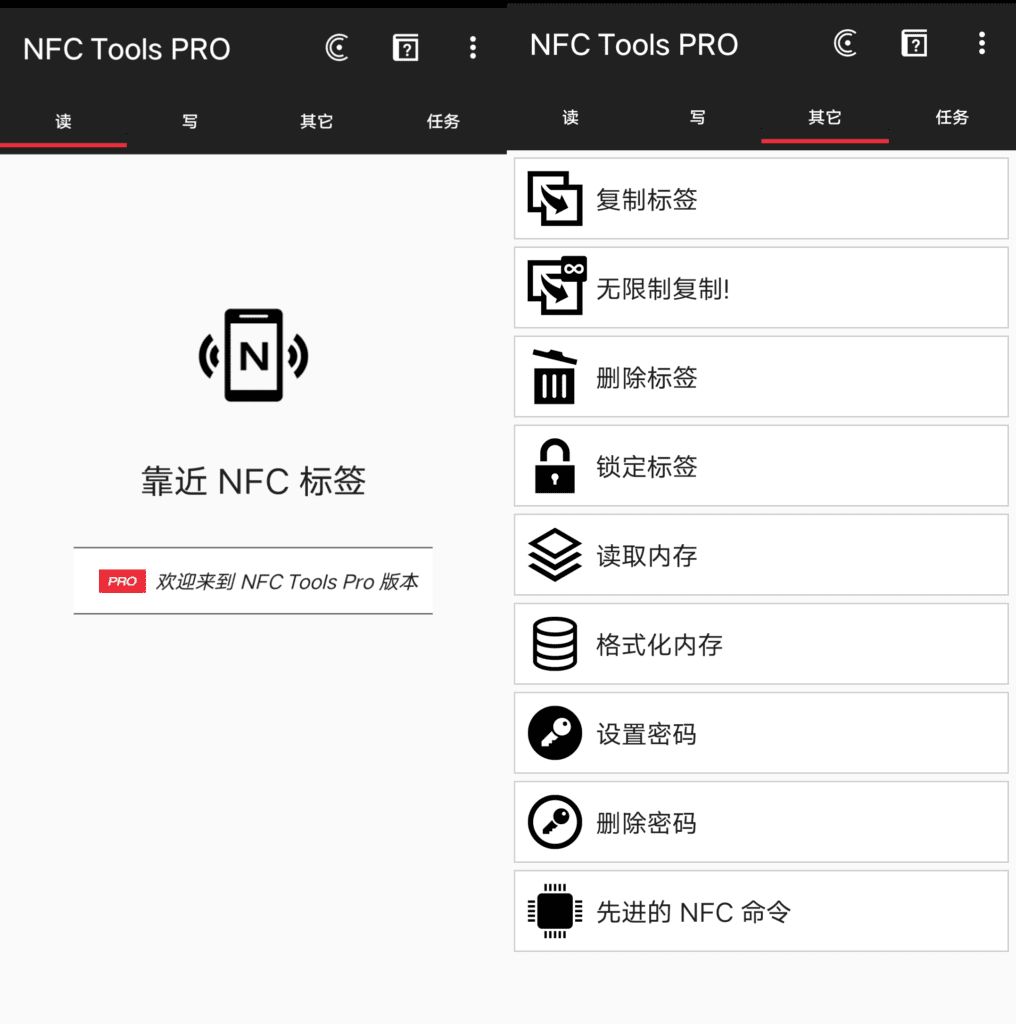
Task: Tap the red PRO badge
Action: [x=122, y=581]
